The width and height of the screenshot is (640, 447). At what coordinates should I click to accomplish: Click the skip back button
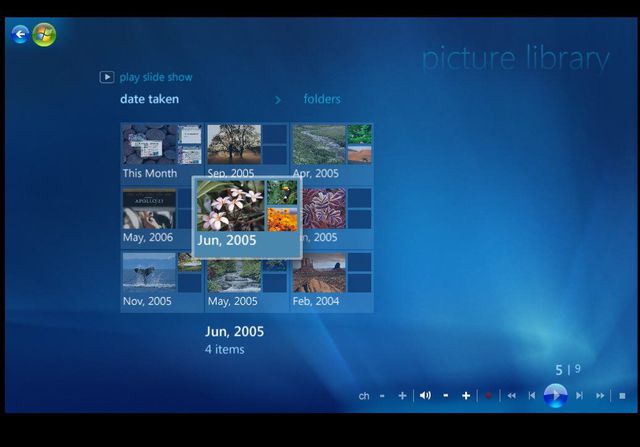tap(532, 396)
